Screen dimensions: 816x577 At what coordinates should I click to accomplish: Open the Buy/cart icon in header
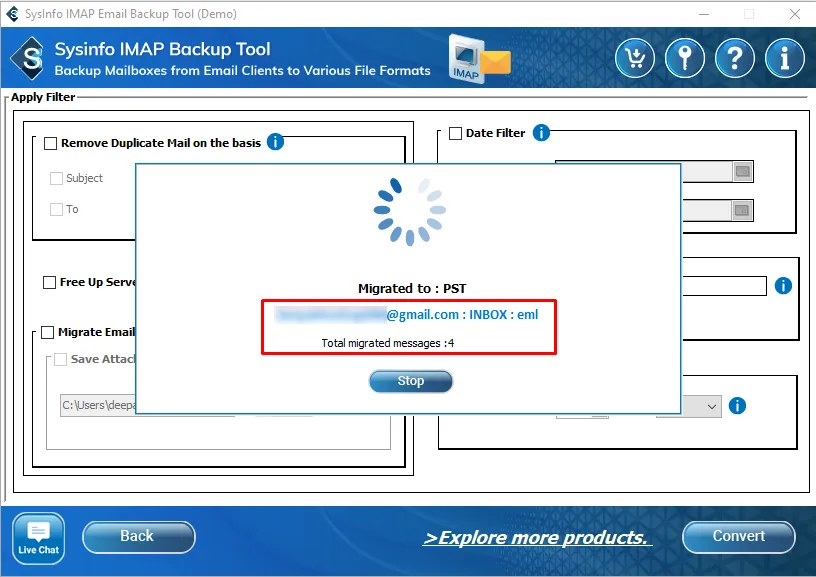point(634,58)
